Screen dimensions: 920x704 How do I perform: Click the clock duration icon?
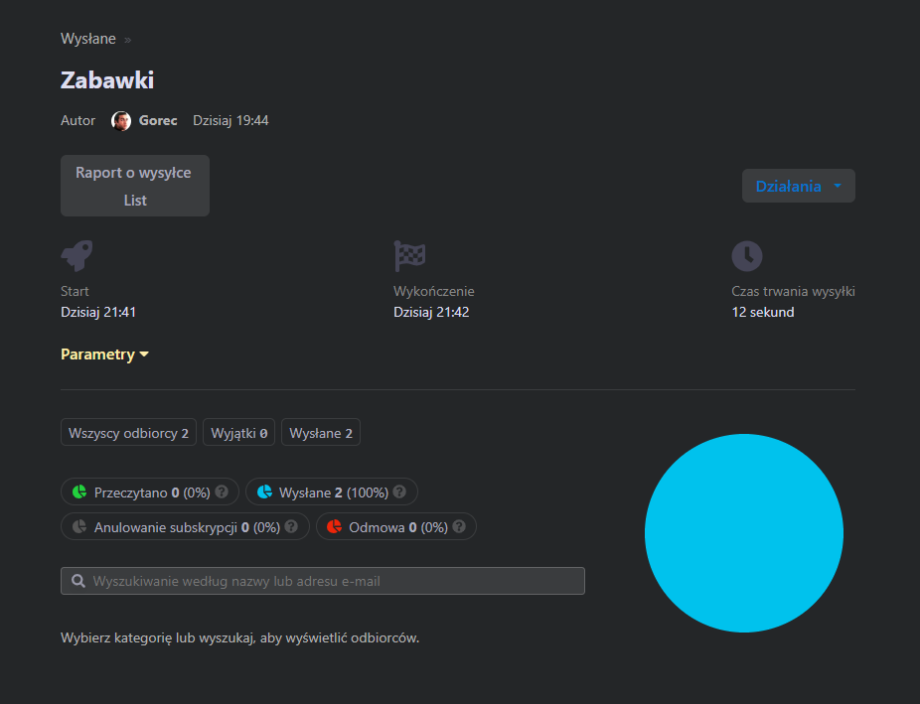pos(746,256)
